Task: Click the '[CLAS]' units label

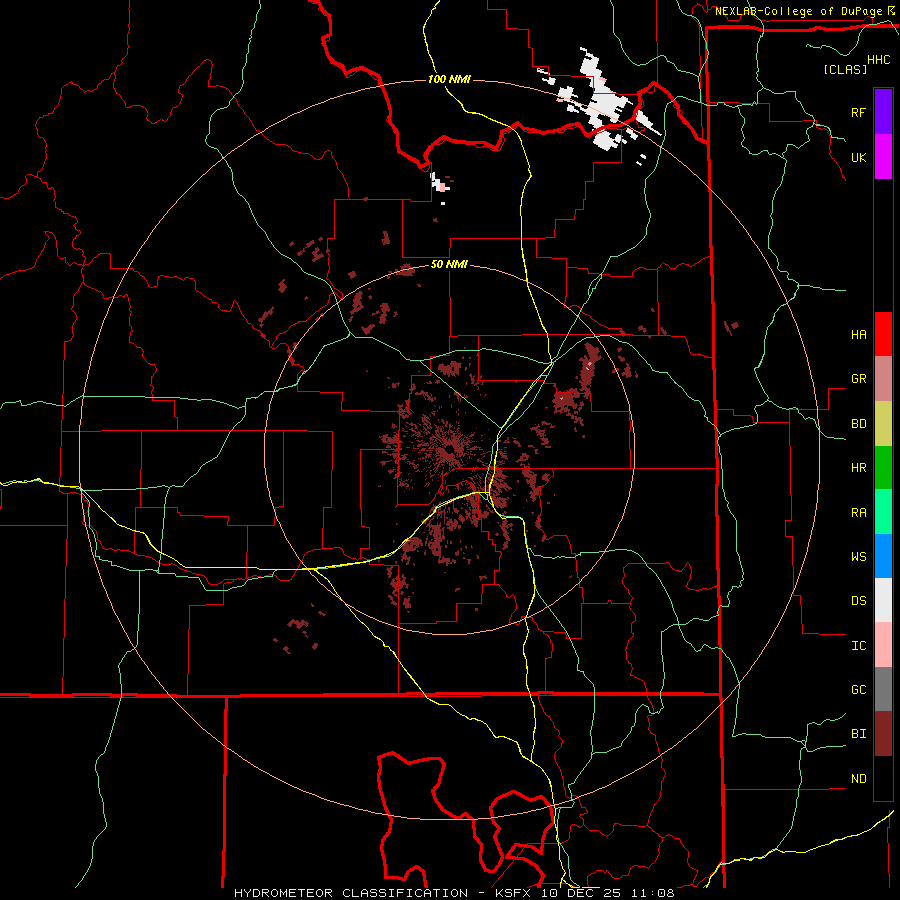Action: click(x=845, y=70)
